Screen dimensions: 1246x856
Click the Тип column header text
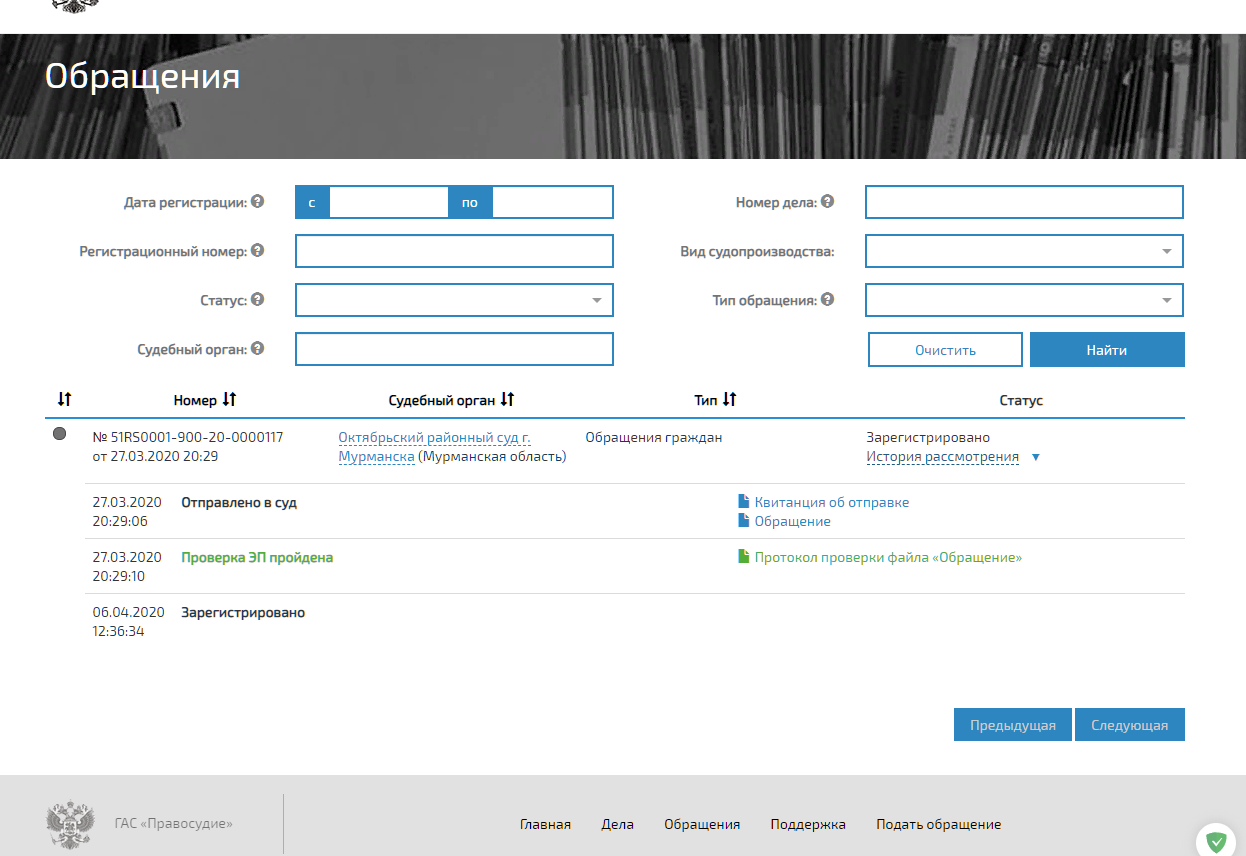pyautogui.click(x=706, y=400)
